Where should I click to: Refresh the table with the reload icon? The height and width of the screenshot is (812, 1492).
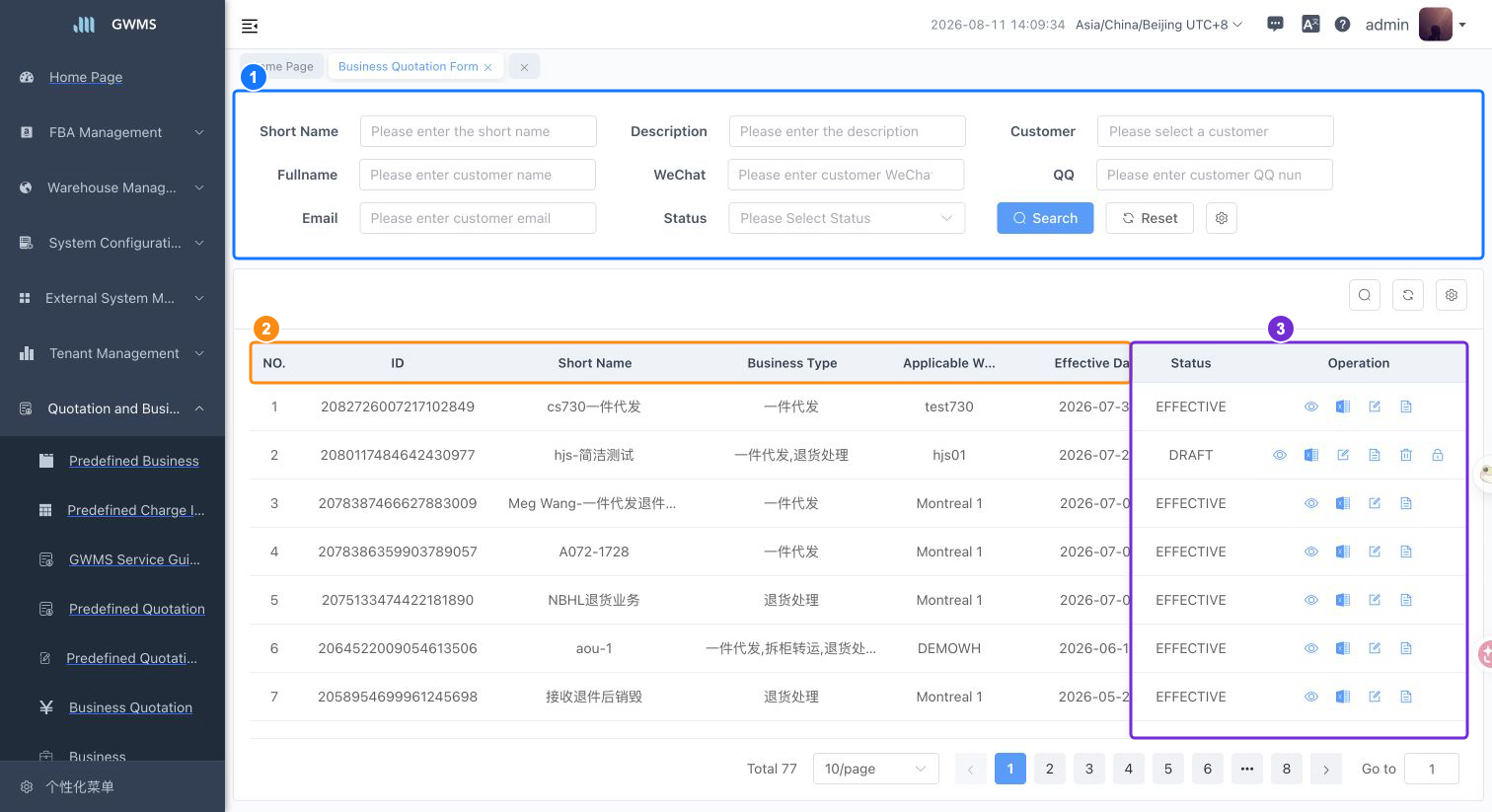[x=1407, y=295]
